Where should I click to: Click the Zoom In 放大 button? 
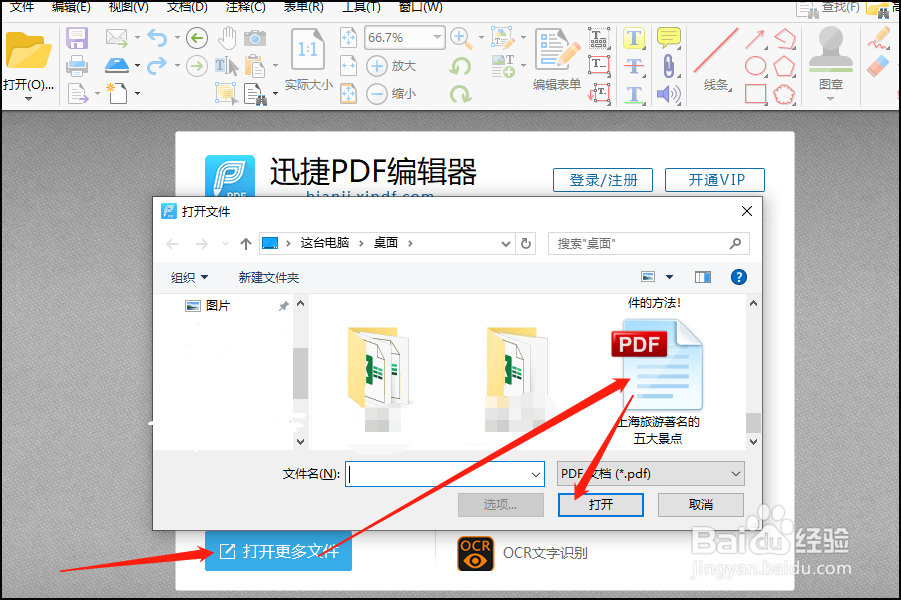[x=391, y=66]
